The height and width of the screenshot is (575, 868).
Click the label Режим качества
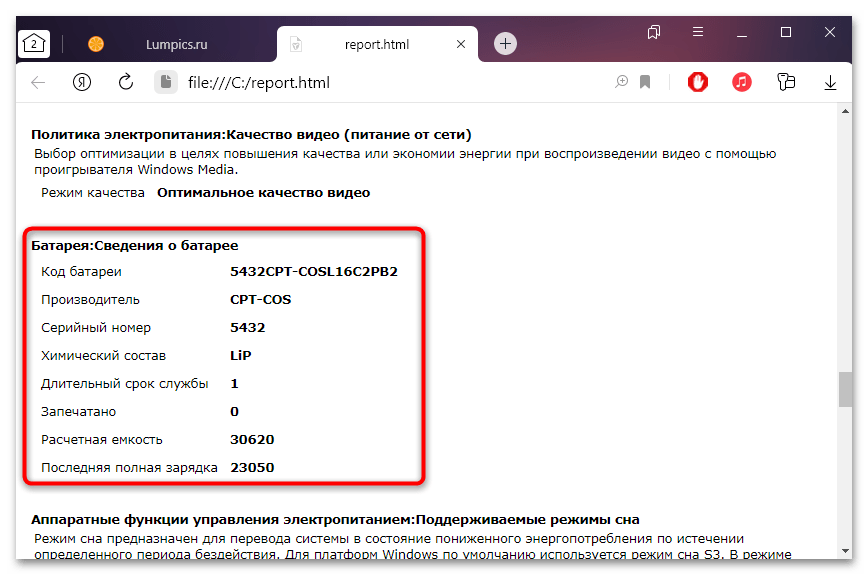92,193
